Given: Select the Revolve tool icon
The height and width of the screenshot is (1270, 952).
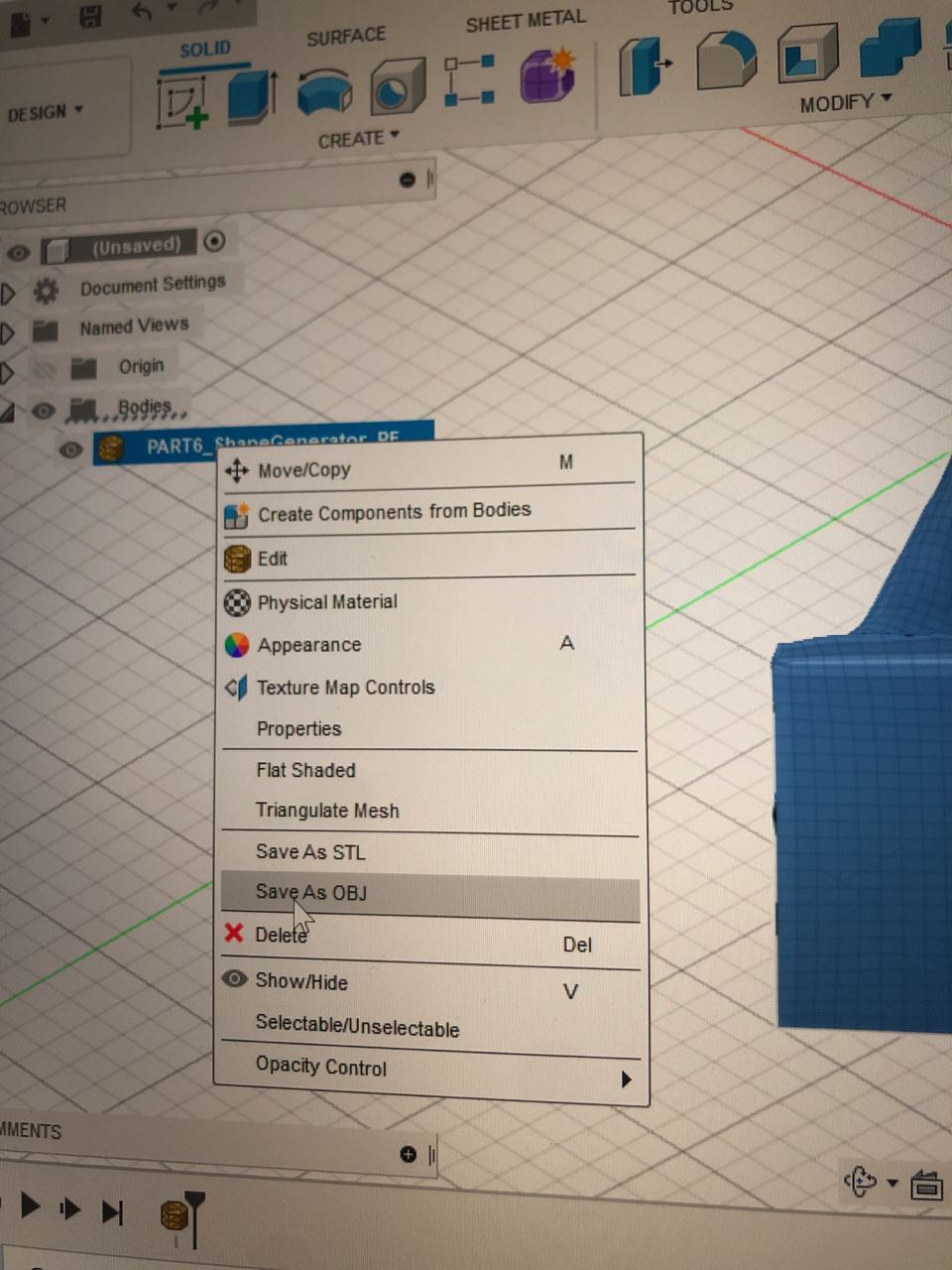Looking at the screenshot, I should tap(324, 92).
